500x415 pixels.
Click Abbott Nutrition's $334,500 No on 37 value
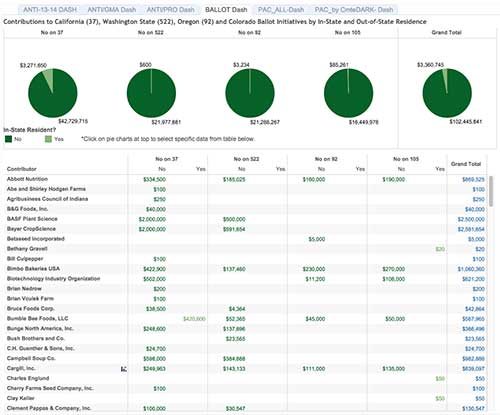click(x=154, y=179)
